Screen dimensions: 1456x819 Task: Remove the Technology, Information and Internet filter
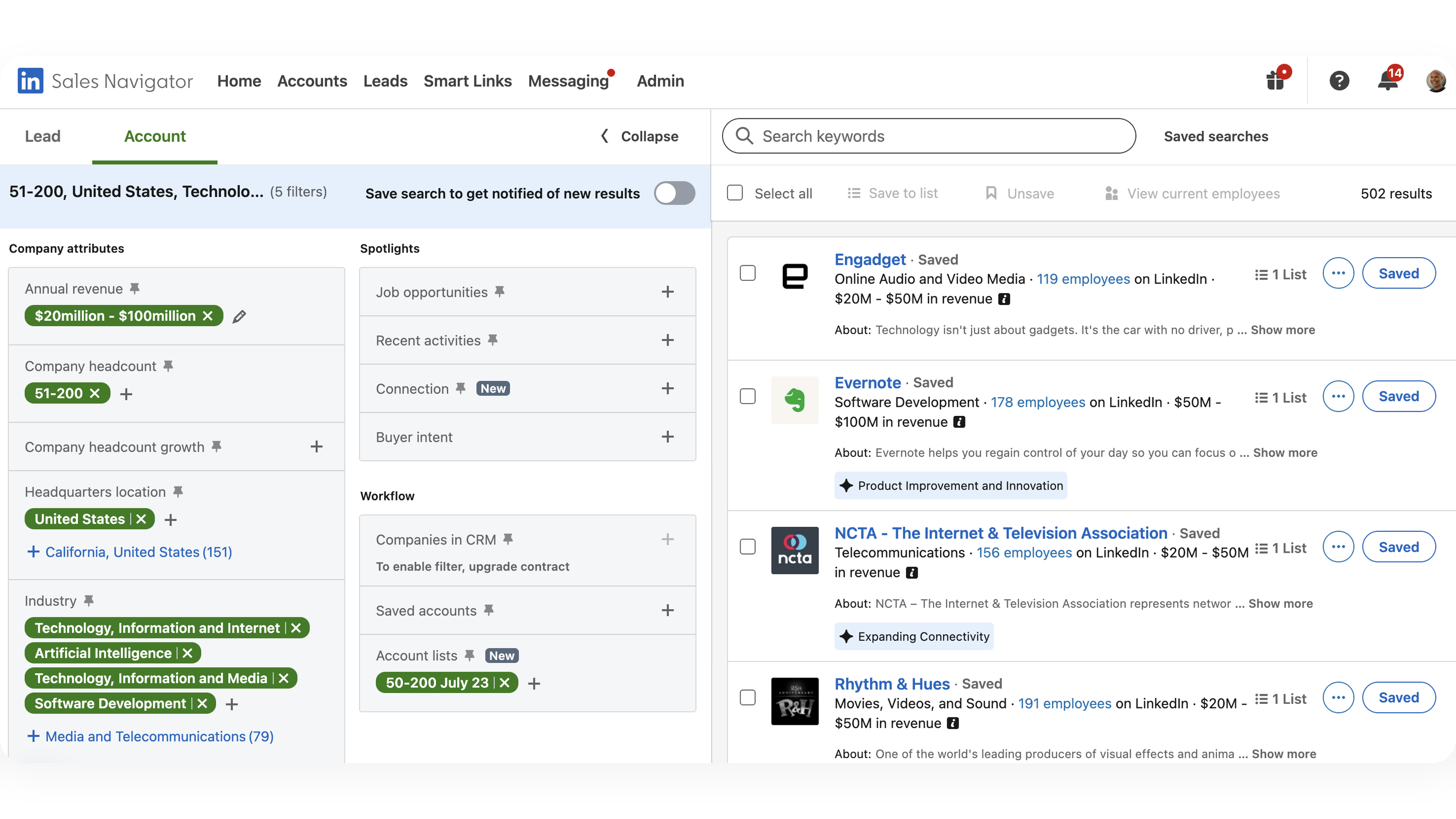296,628
